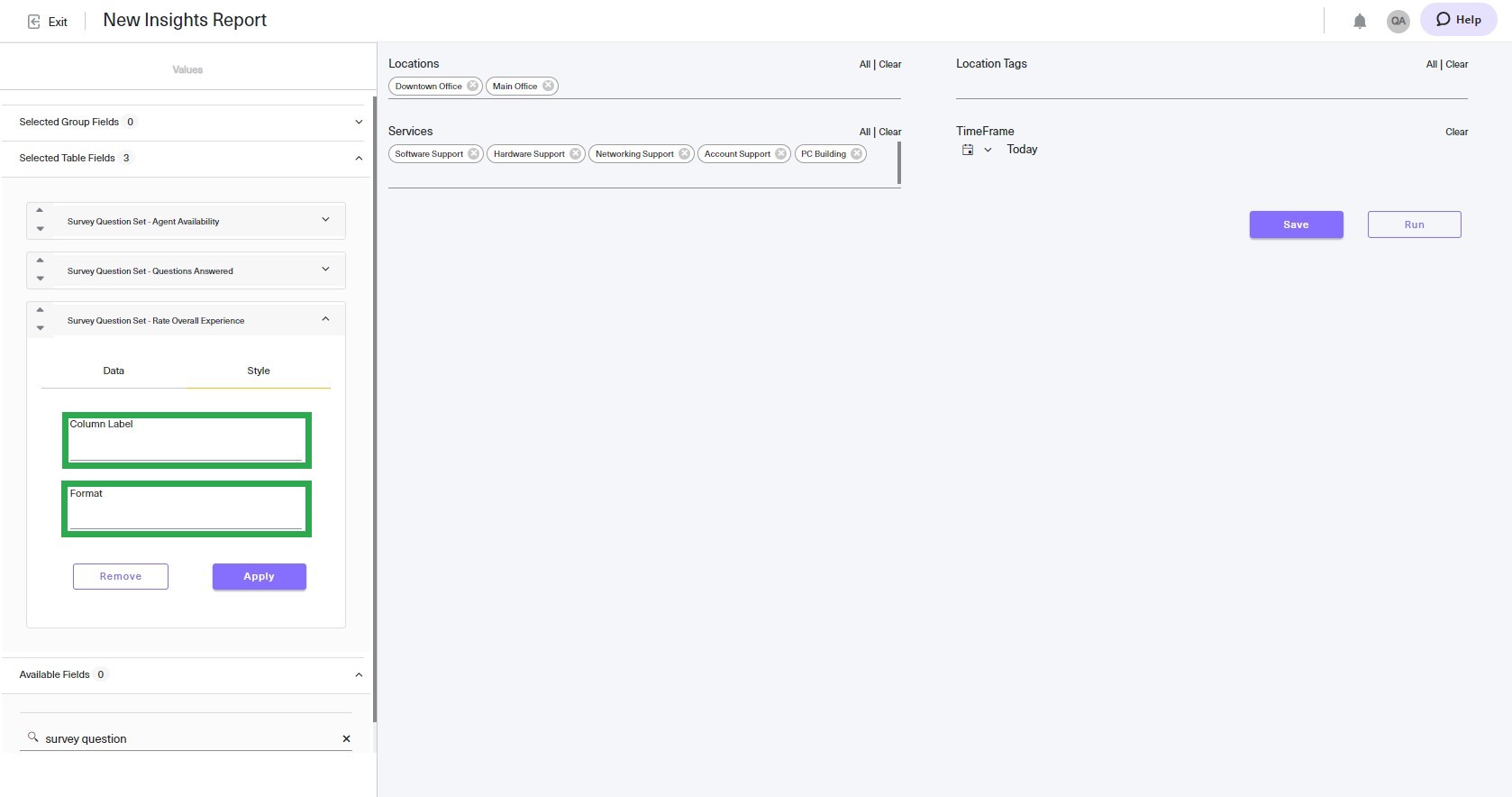Remove Hardware Support service chip
This screenshot has height=797, width=1512.
(576, 153)
